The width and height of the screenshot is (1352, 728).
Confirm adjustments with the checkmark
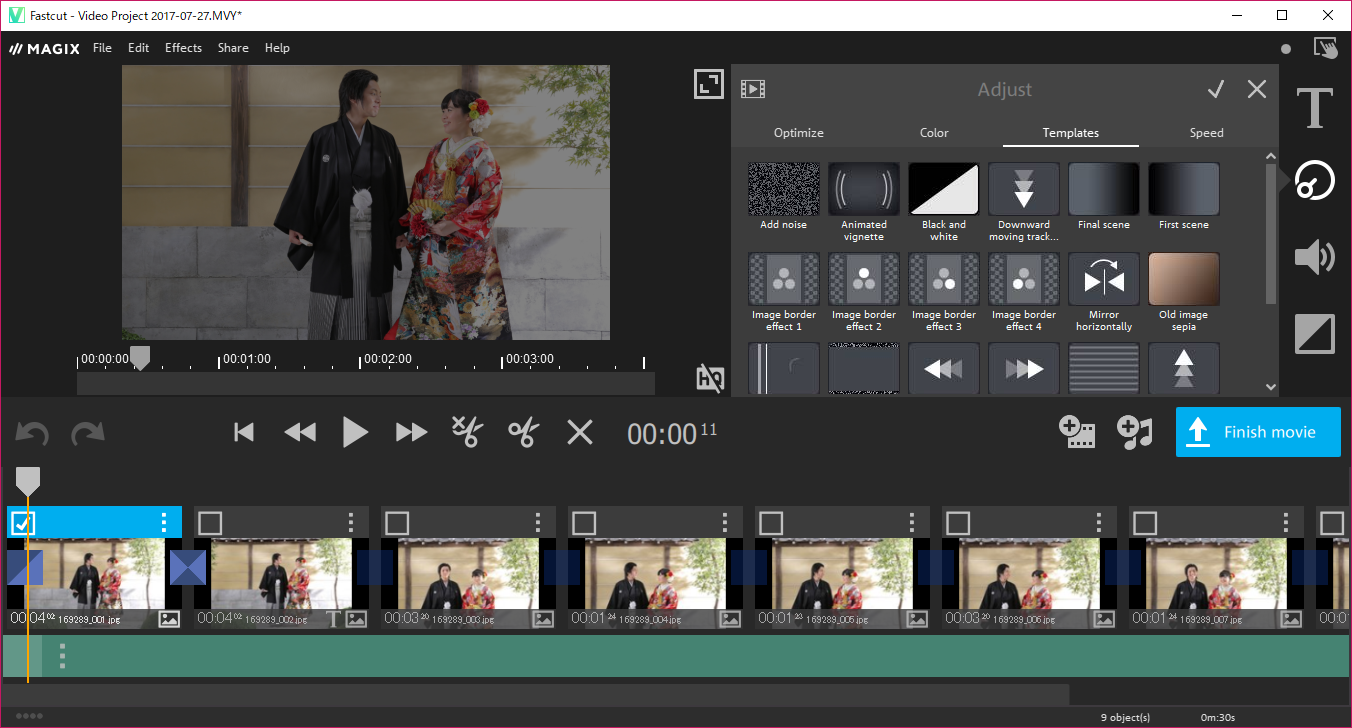(x=1216, y=89)
